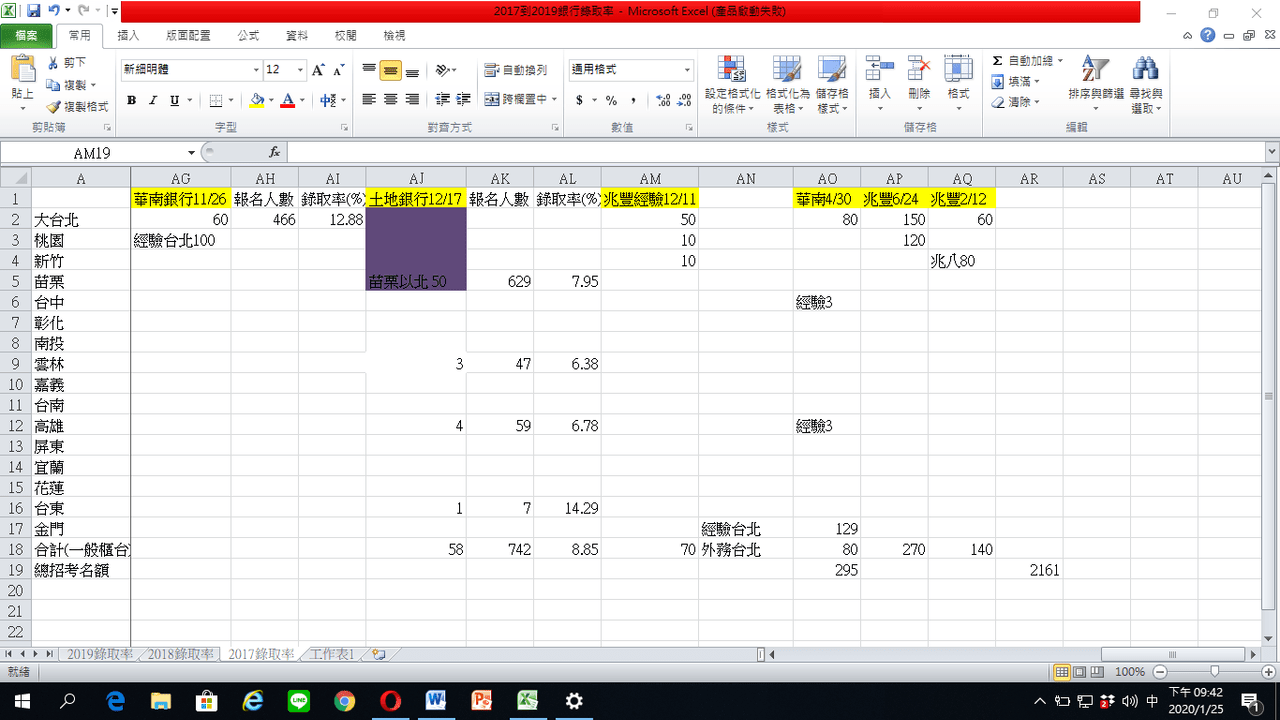Expand the font color palette arrow
This screenshot has width=1280, height=720.
[x=302, y=100]
